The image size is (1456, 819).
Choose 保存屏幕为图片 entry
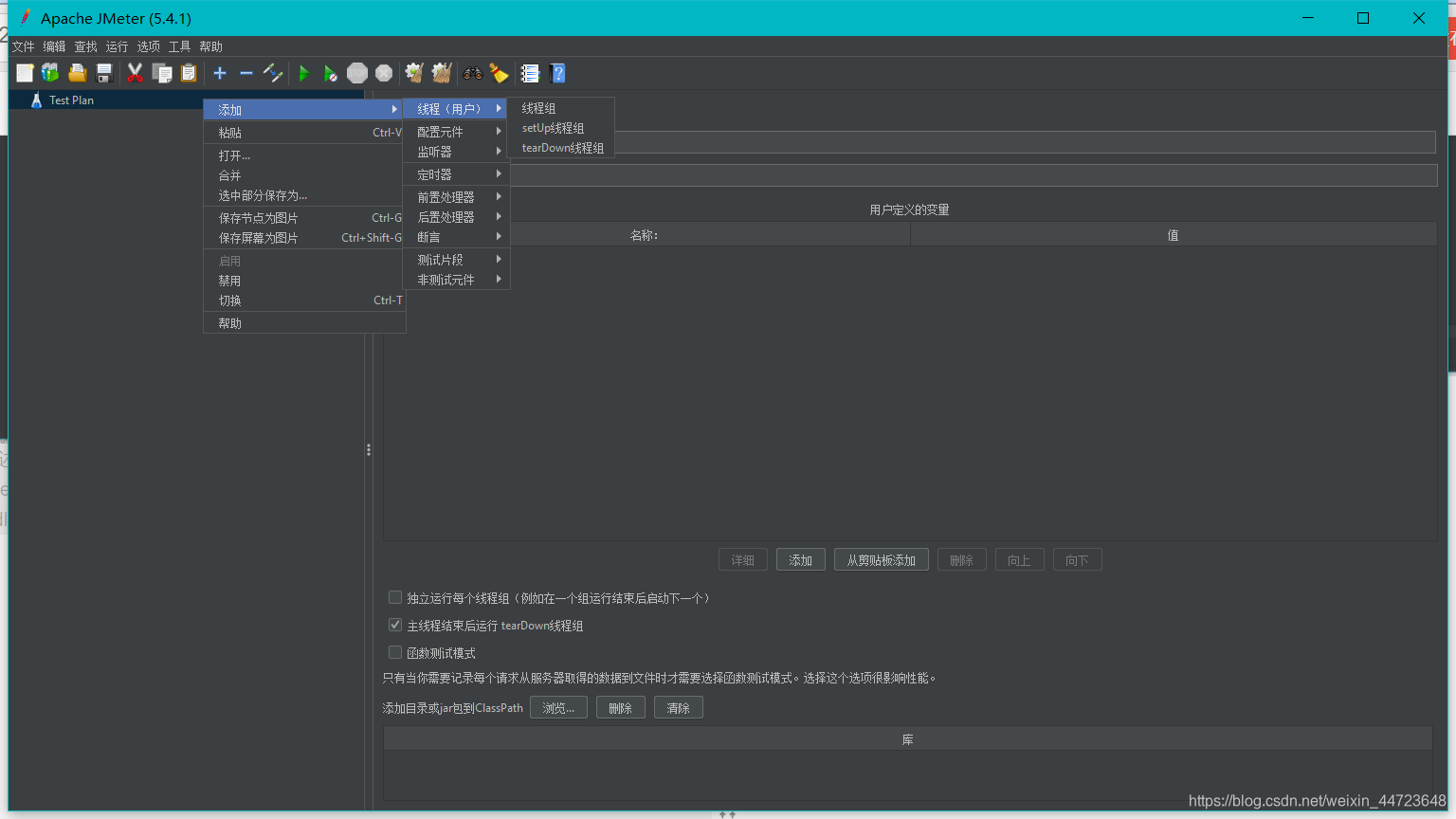pyautogui.click(x=303, y=238)
